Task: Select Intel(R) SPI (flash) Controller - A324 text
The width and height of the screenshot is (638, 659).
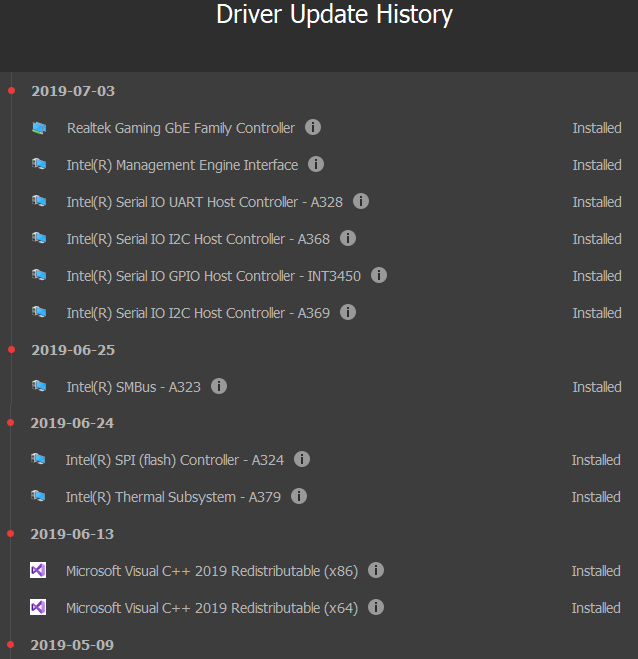Action: (x=175, y=460)
